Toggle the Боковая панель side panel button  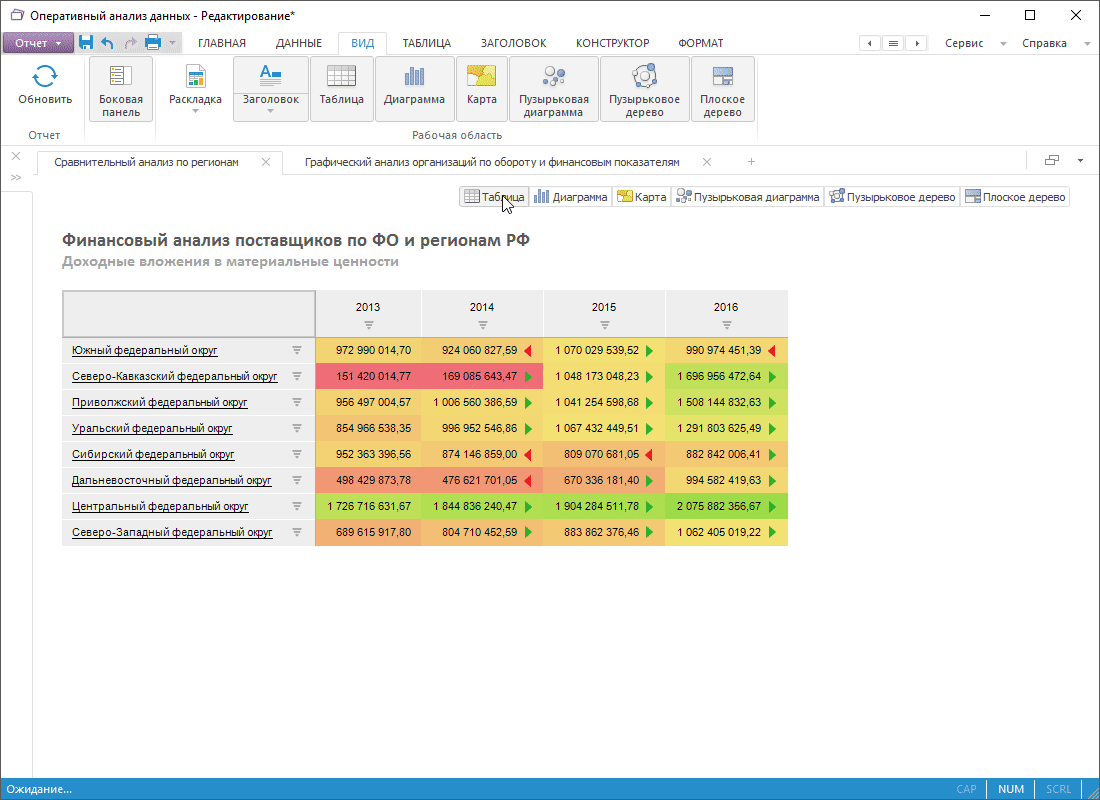point(121,88)
